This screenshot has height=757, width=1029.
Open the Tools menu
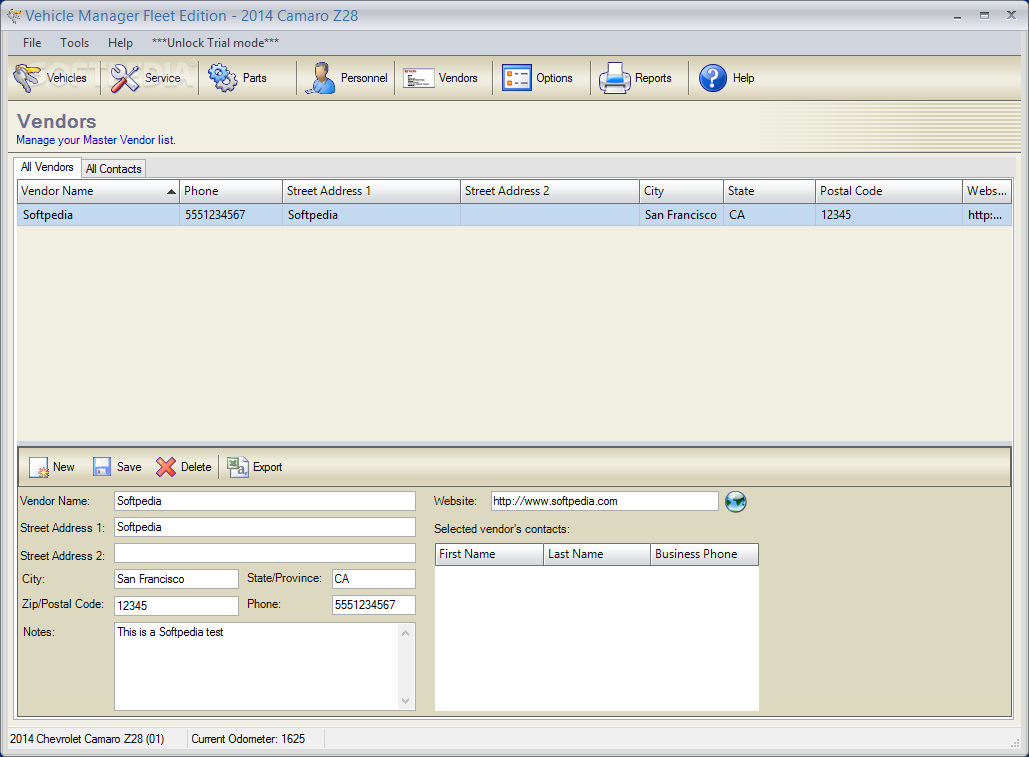(x=74, y=43)
